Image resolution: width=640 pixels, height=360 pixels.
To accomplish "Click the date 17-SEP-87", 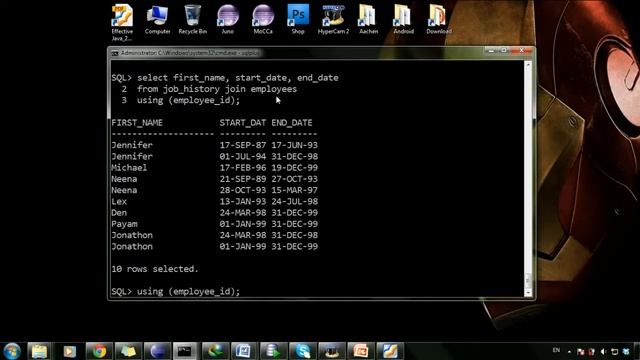I will click(242, 145).
